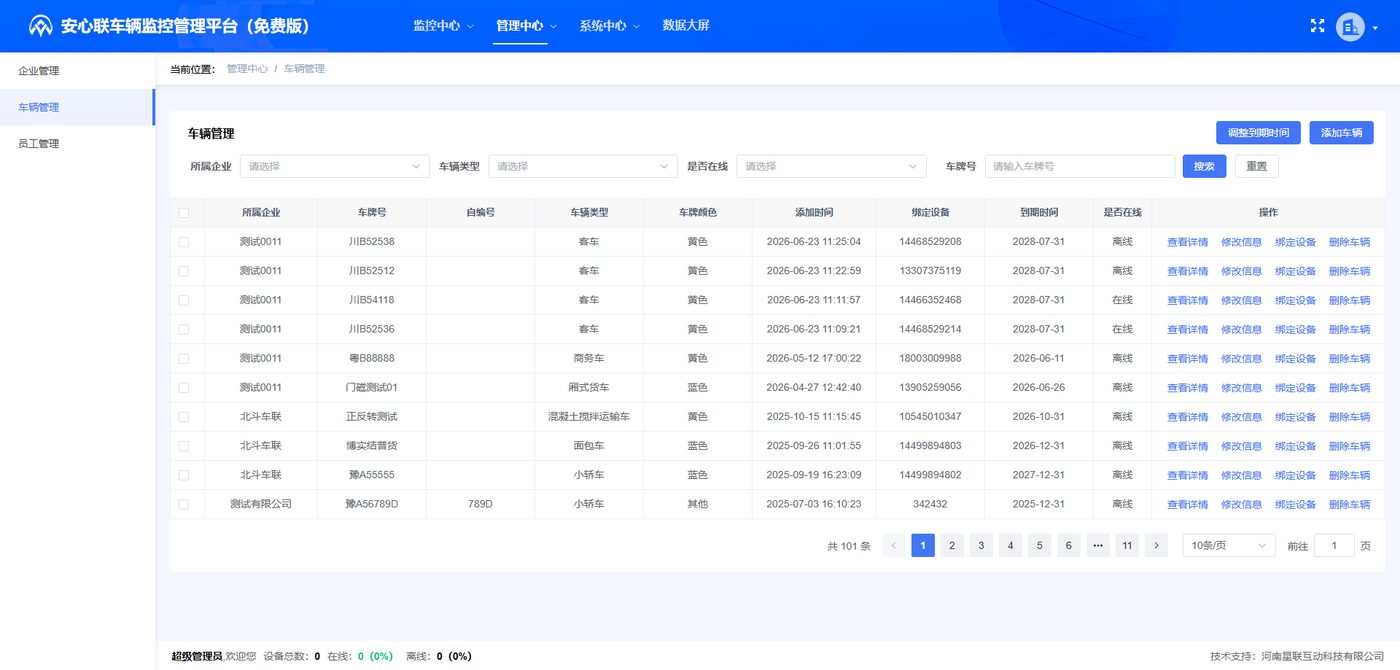Click the 789D self-number cell
Screen dimensions: 1400x670
point(480,504)
